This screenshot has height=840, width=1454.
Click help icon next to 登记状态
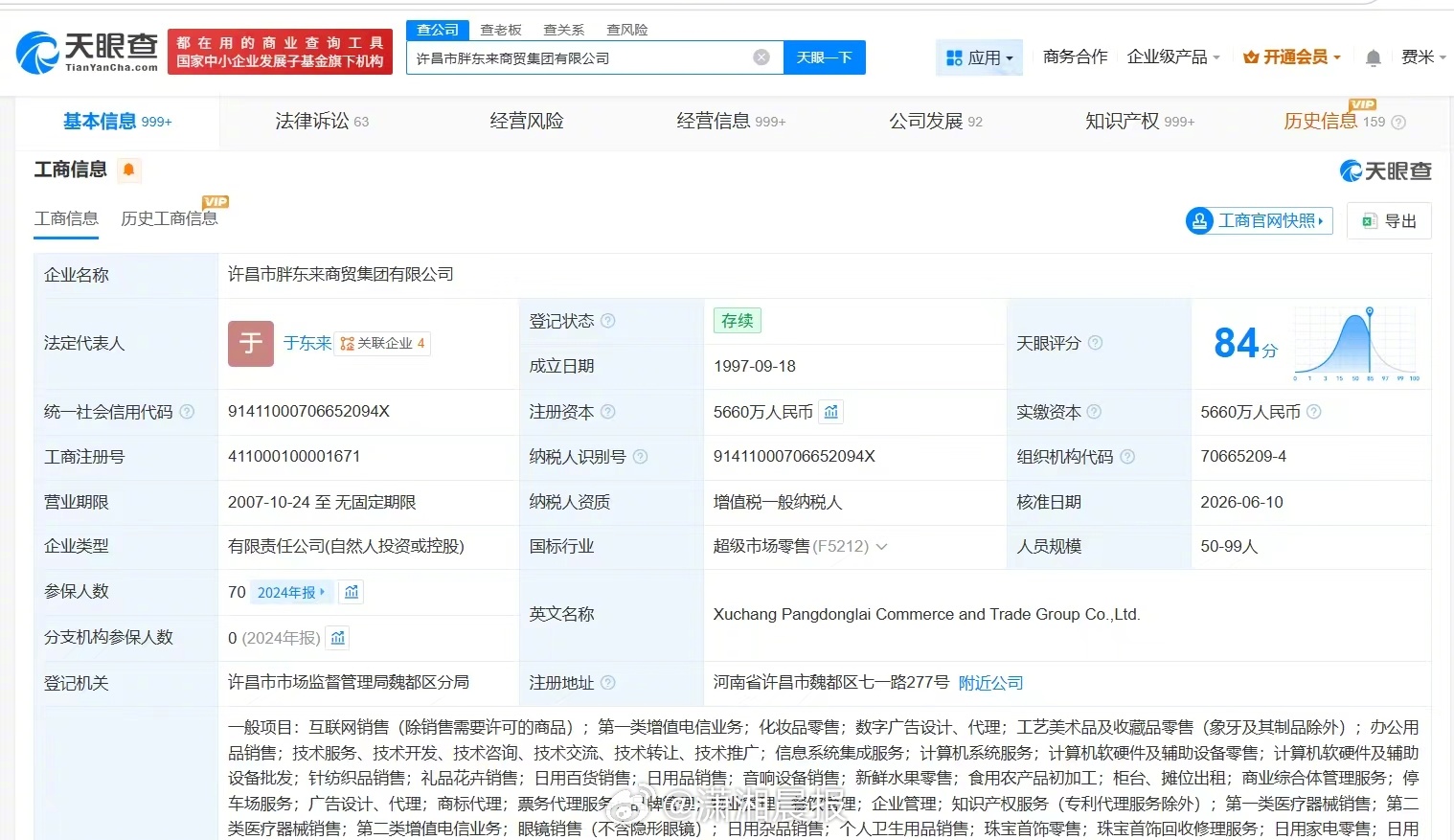608,321
